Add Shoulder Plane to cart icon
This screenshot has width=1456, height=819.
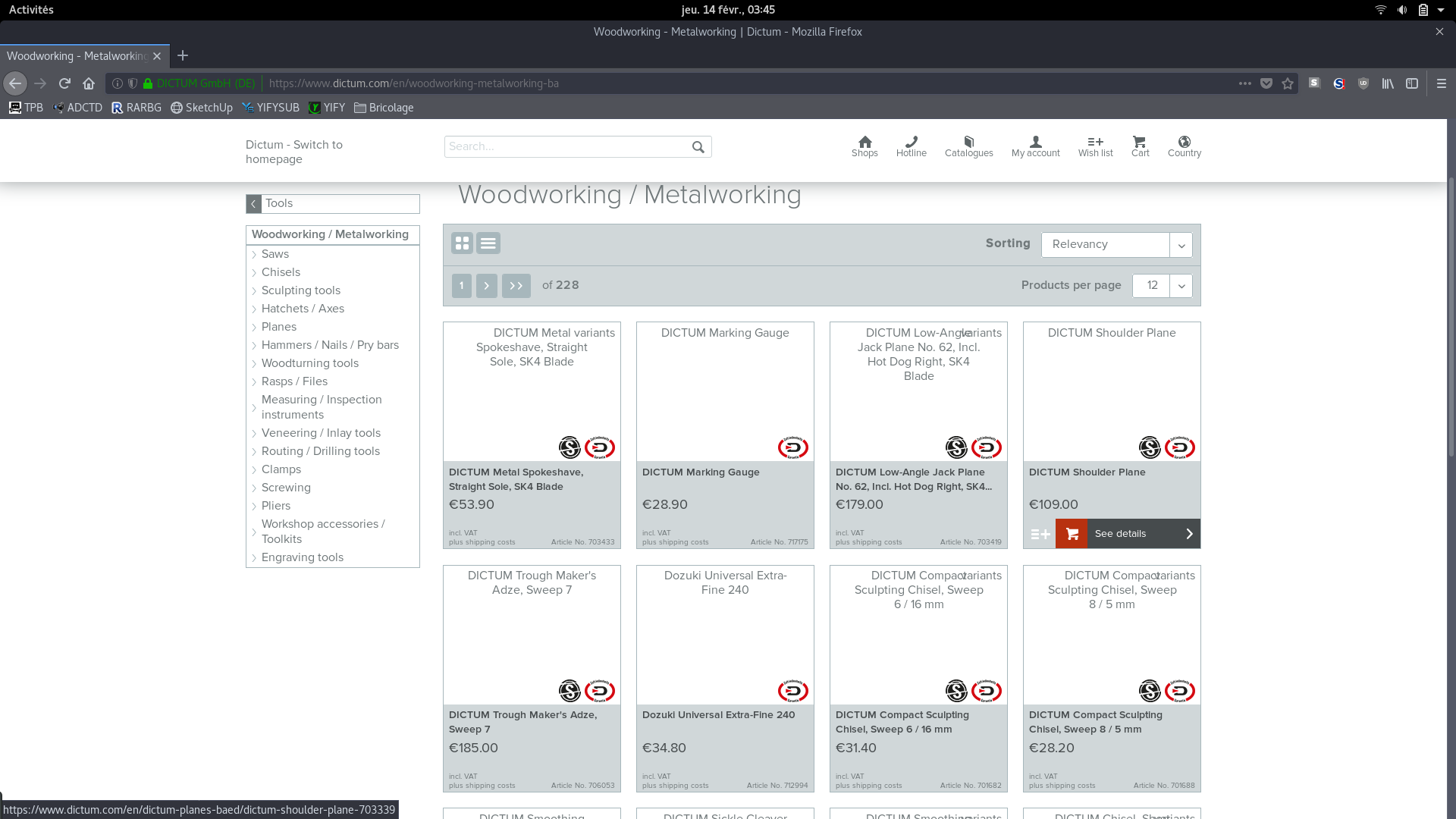(1072, 535)
